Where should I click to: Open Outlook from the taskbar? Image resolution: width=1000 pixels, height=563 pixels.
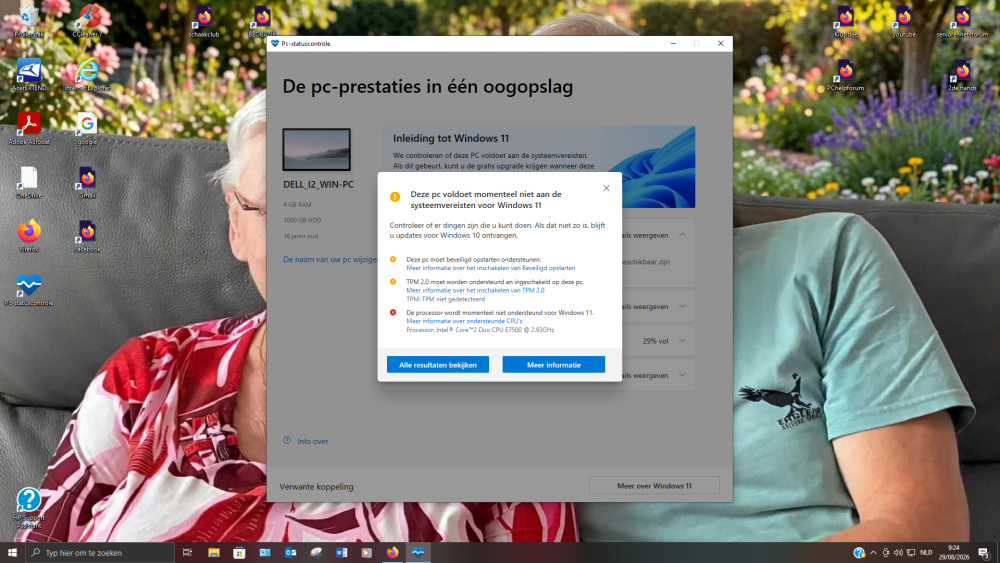290,553
